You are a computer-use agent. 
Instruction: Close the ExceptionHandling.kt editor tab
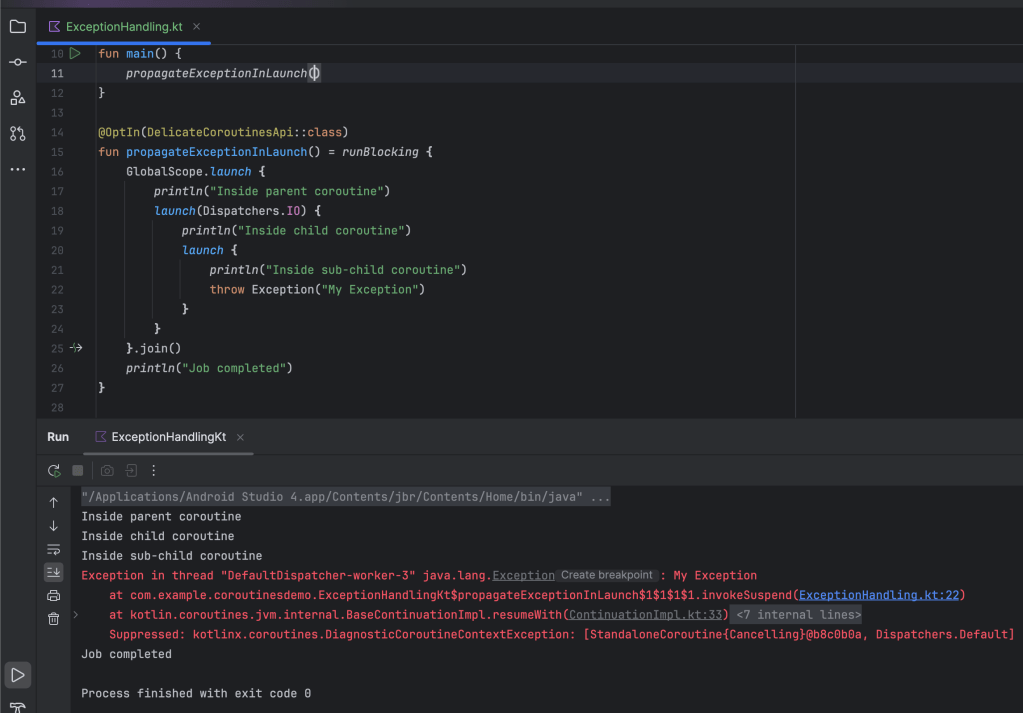point(197,27)
